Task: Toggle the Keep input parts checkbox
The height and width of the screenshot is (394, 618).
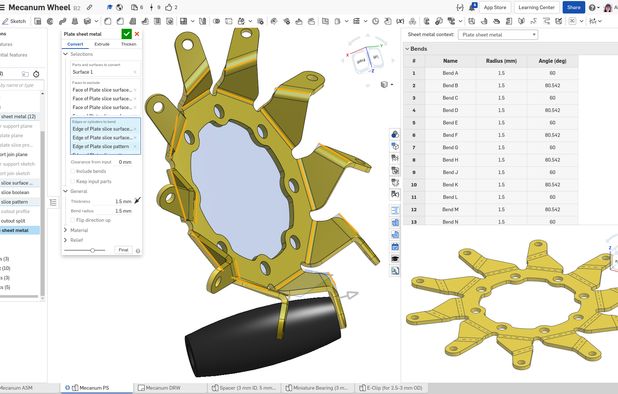Action: pos(73,181)
